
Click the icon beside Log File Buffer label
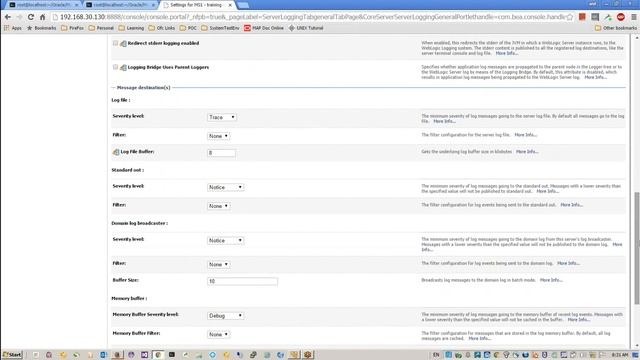(x=116, y=152)
